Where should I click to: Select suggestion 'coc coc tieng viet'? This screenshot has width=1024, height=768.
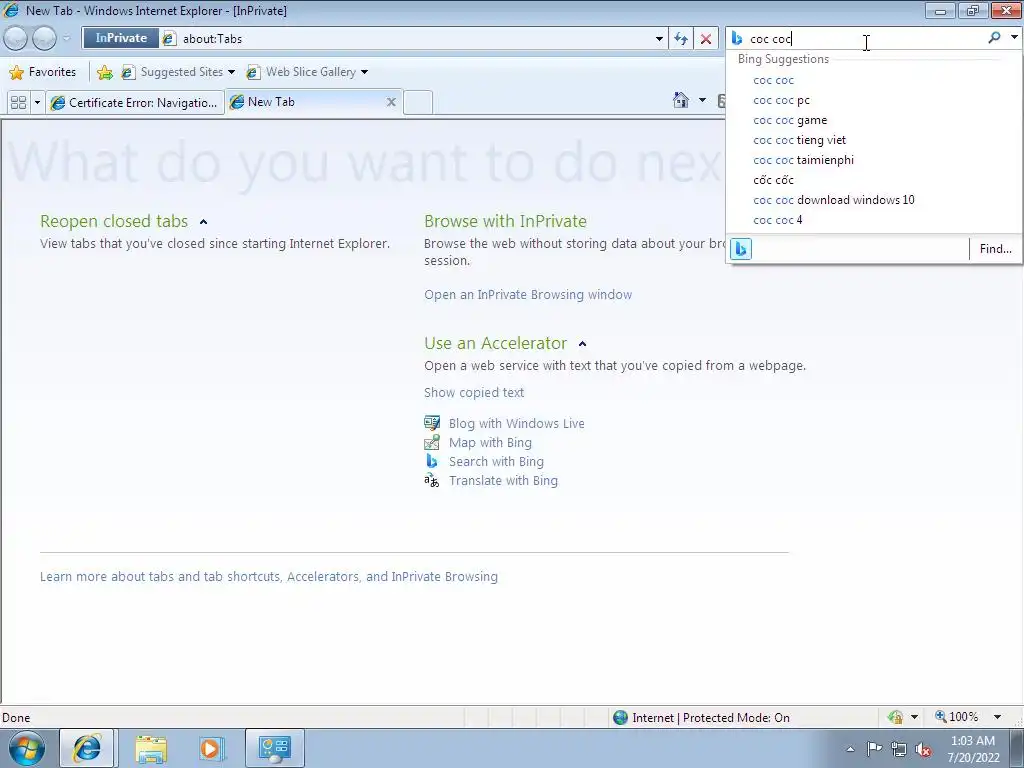[874, 140]
